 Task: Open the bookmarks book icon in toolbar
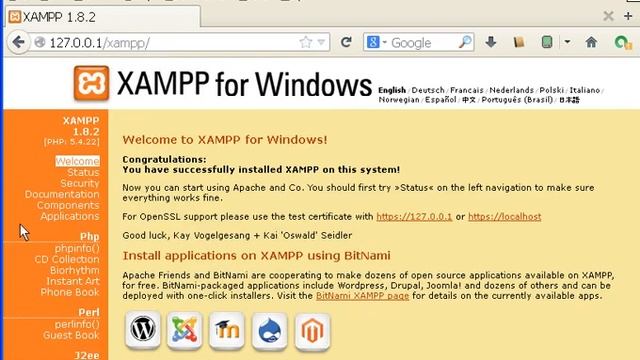click(519, 42)
